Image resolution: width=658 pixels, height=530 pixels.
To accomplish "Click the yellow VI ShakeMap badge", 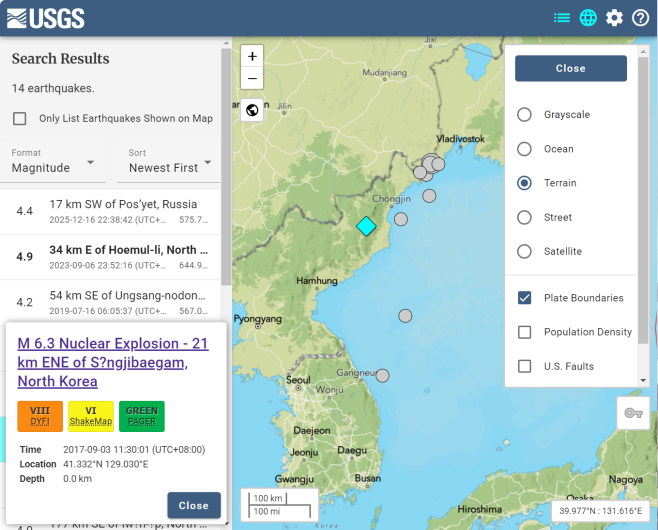I will [91, 416].
